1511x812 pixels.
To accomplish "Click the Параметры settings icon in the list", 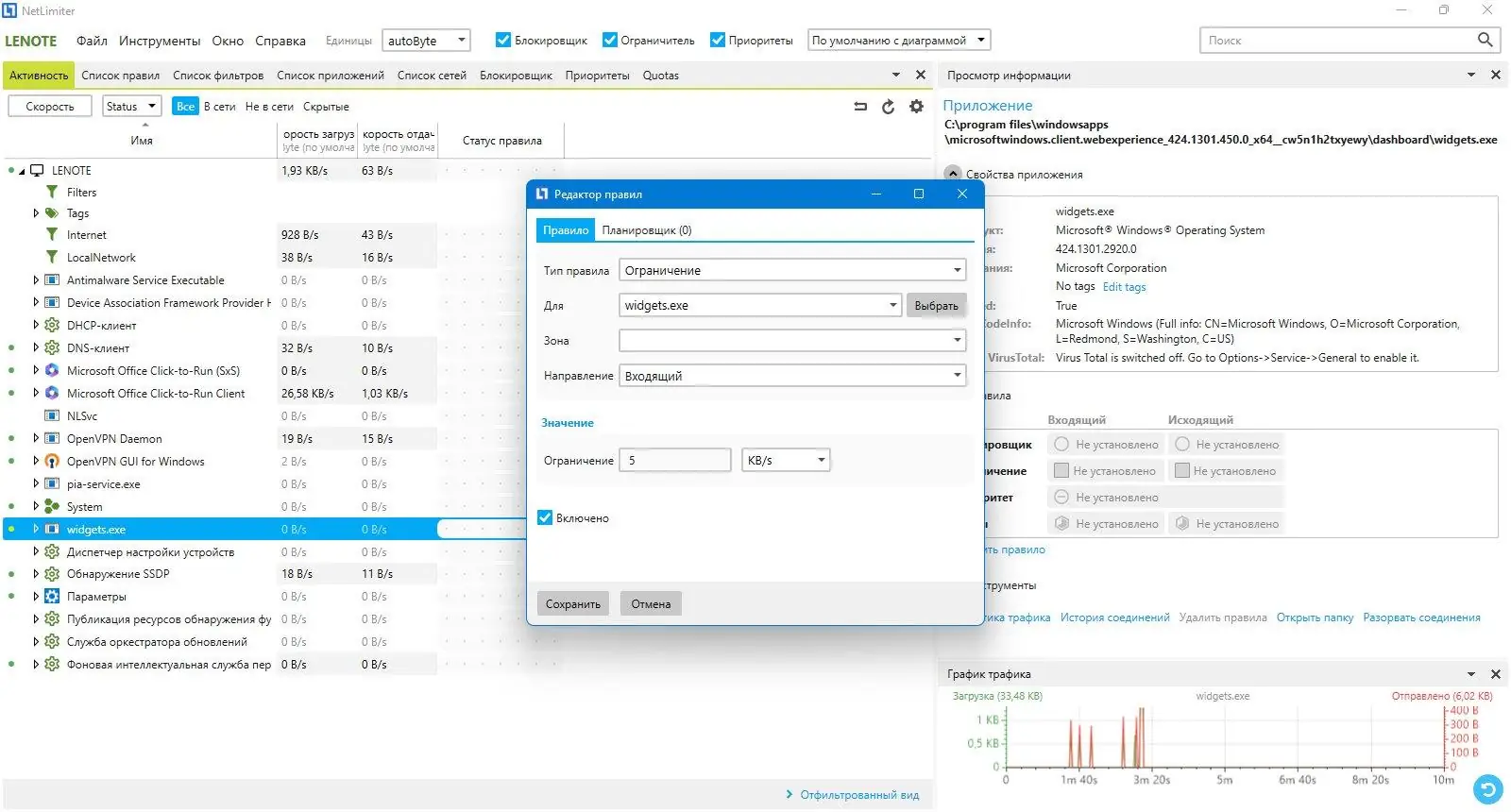I will [x=52, y=597].
